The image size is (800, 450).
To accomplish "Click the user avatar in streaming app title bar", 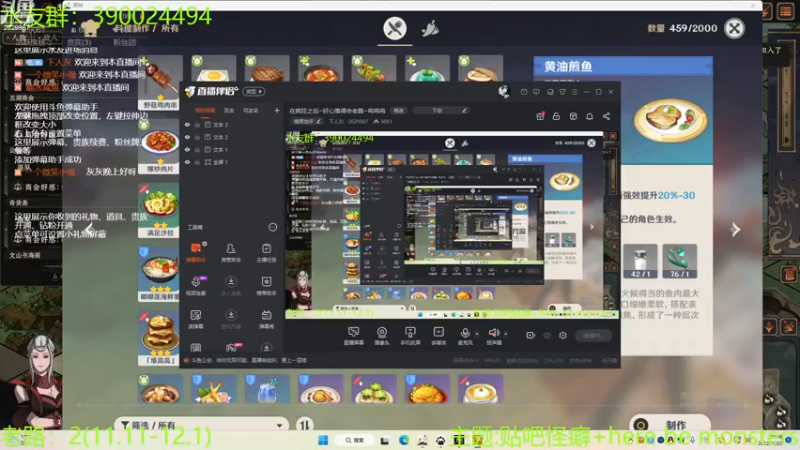I will click(504, 91).
